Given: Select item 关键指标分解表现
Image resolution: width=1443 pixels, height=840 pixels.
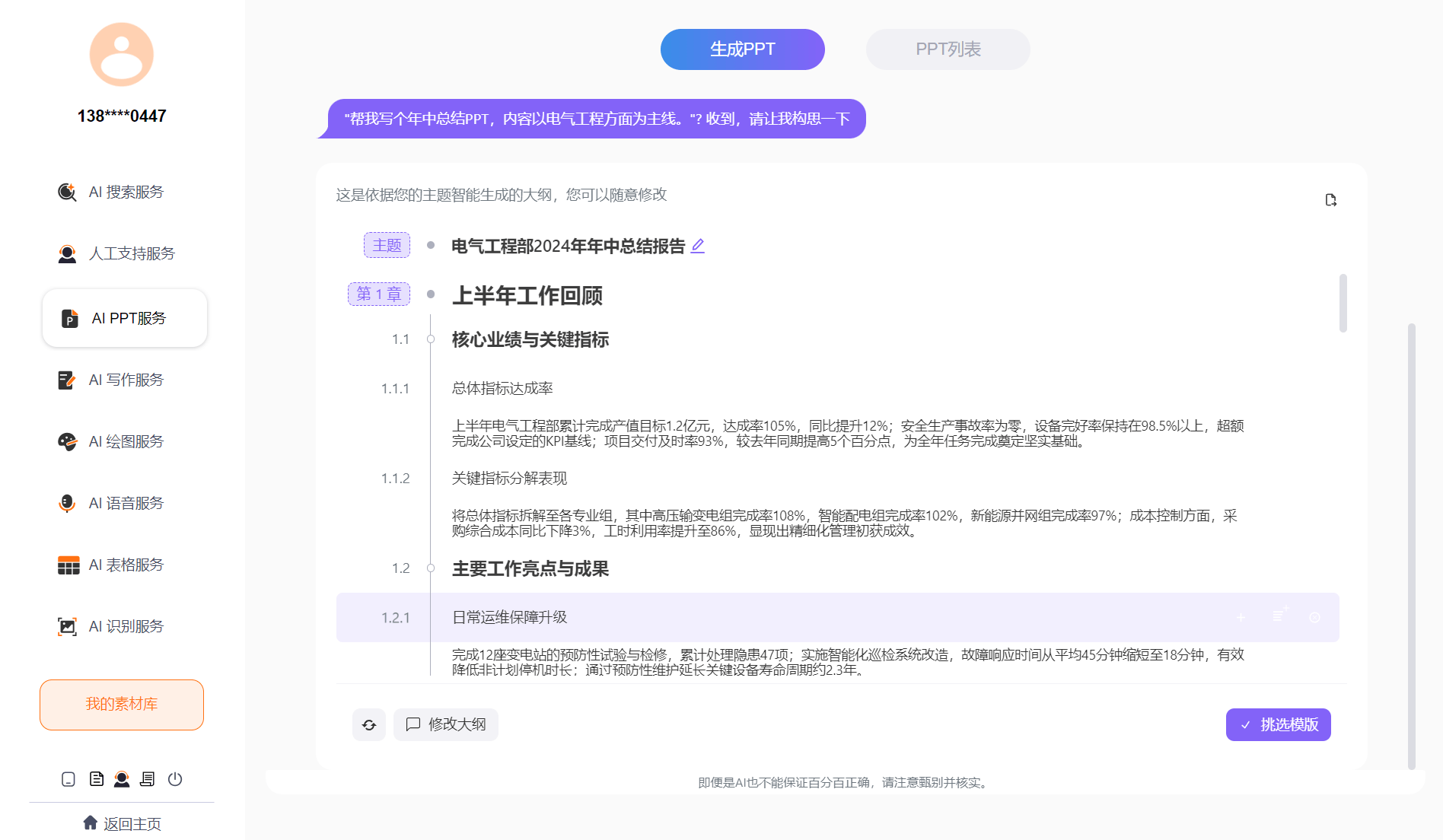Looking at the screenshot, I should point(509,478).
